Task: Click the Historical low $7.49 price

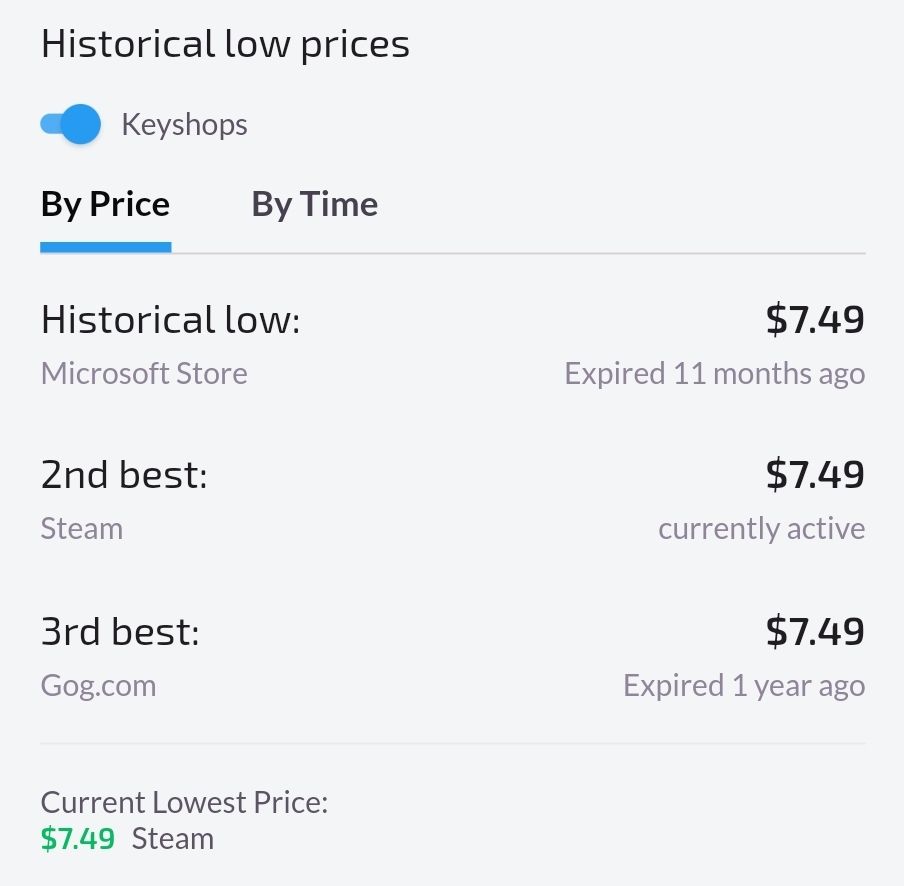Action: pyautogui.click(x=814, y=320)
